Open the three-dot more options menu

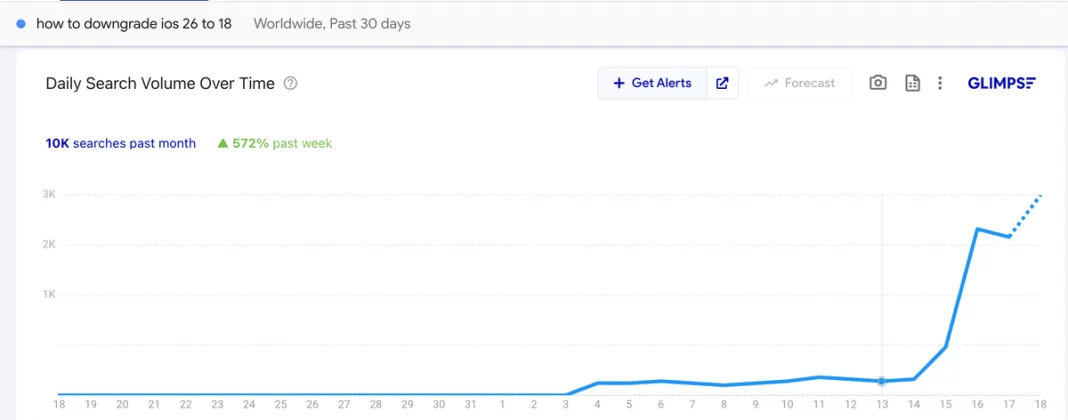click(x=940, y=83)
